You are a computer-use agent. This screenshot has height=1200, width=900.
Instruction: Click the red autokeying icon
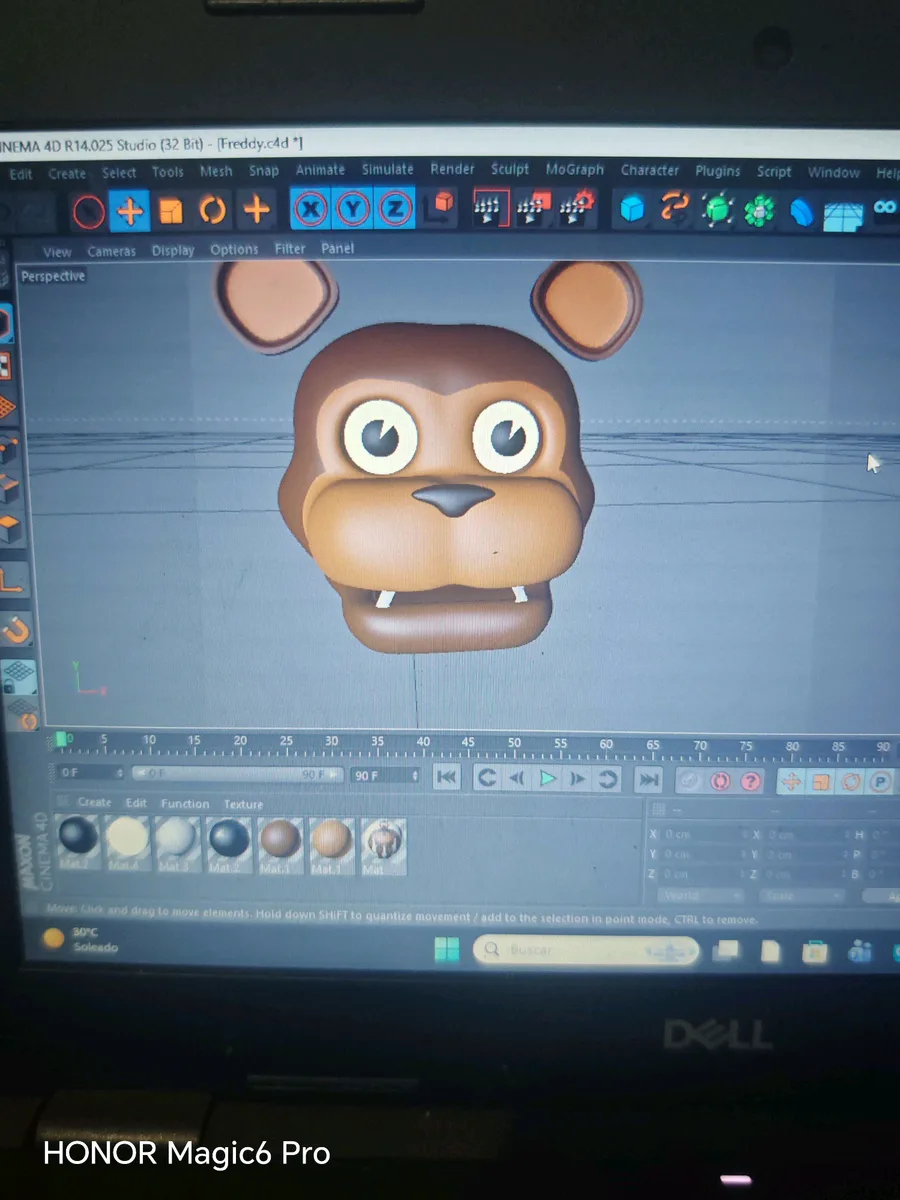720,781
